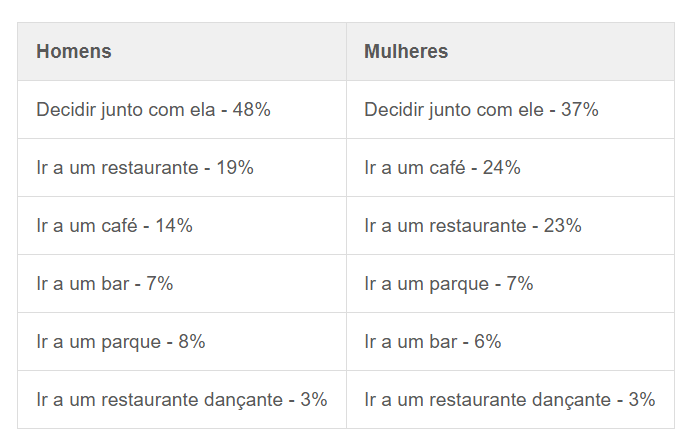Screen dimensions: 693x446
Task: Click the Homens column header
Action: click(x=73, y=51)
